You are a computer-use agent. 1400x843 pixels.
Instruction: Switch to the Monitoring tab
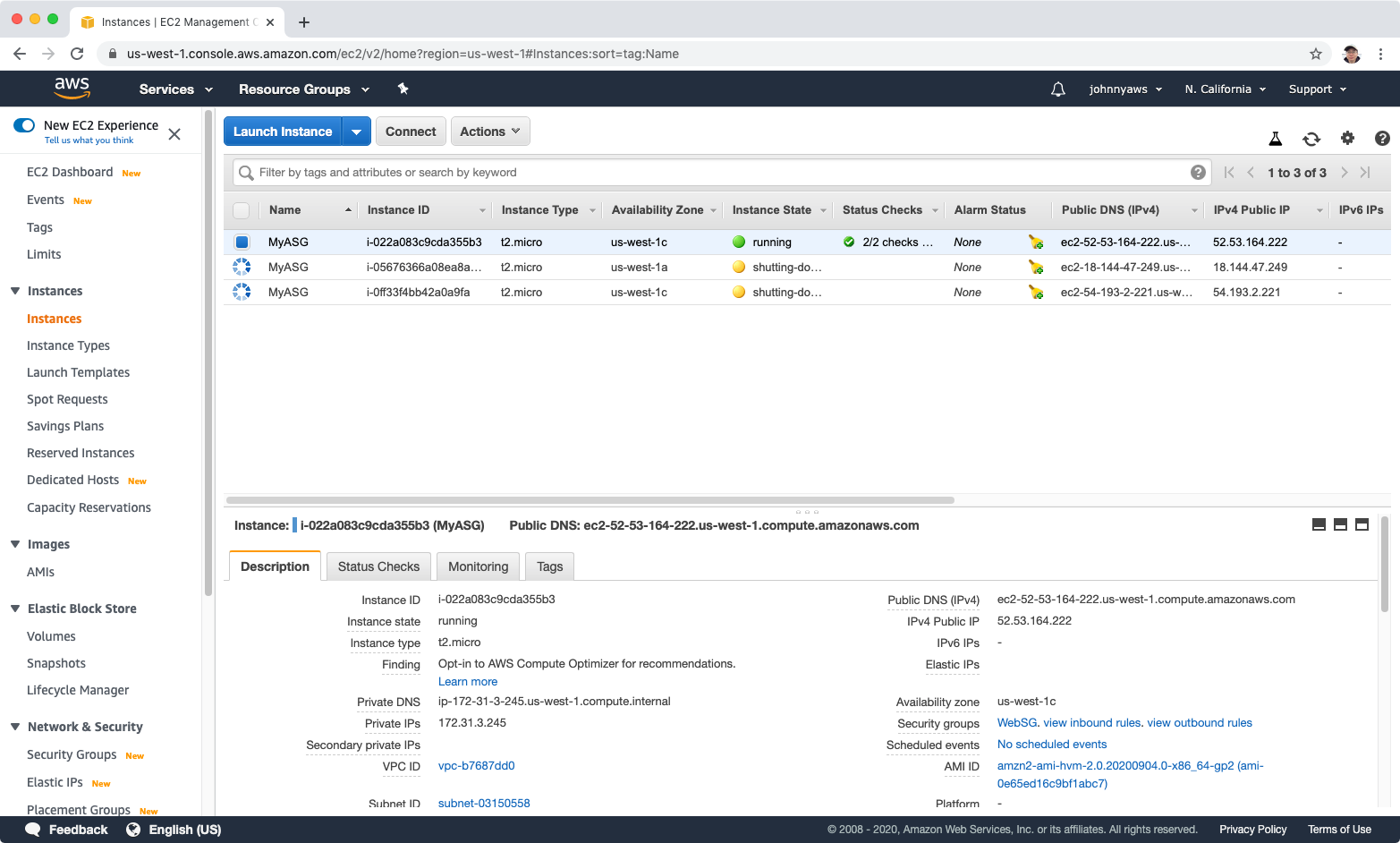click(x=478, y=566)
